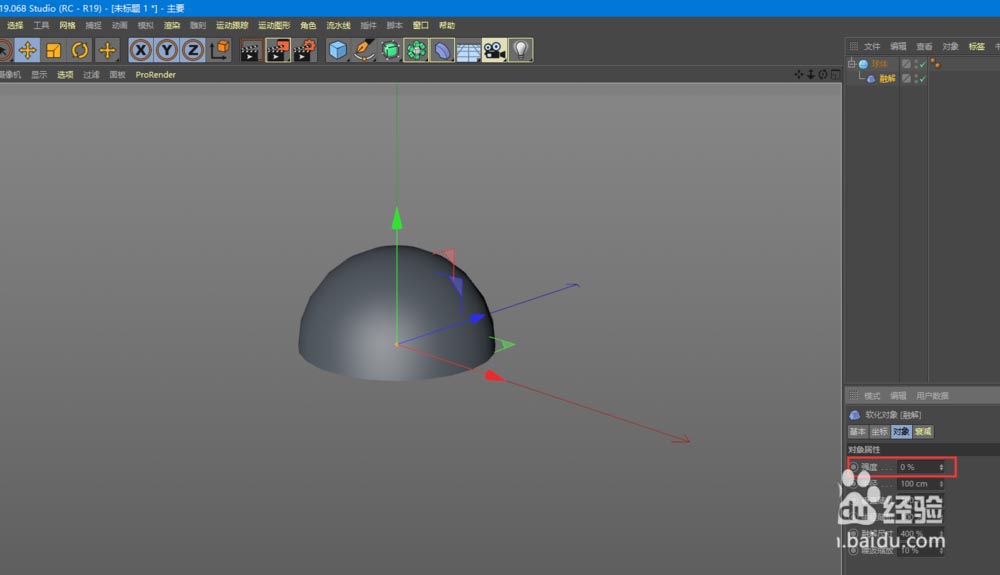This screenshot has width=1000, height=575.
Task: Select the Move tool in toolbar
Action: (28, 50)
